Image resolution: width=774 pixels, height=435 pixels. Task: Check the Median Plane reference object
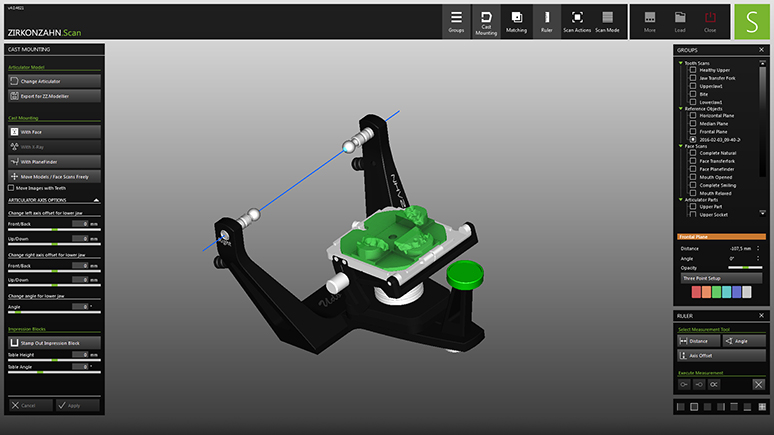(x=694, y=123)
